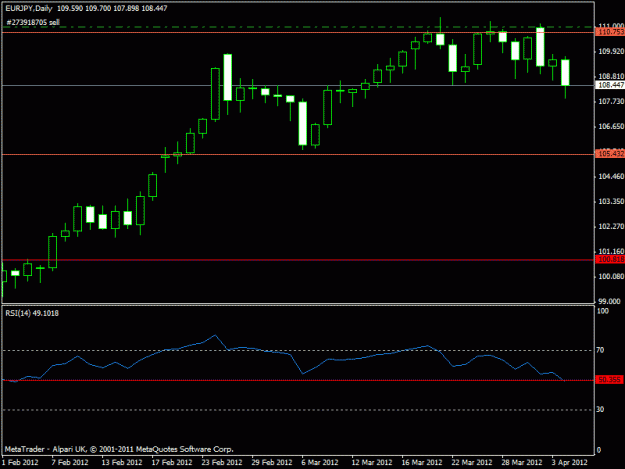
Task: Click the 12 Mar 2012 date label
Action: click(372, 462)
